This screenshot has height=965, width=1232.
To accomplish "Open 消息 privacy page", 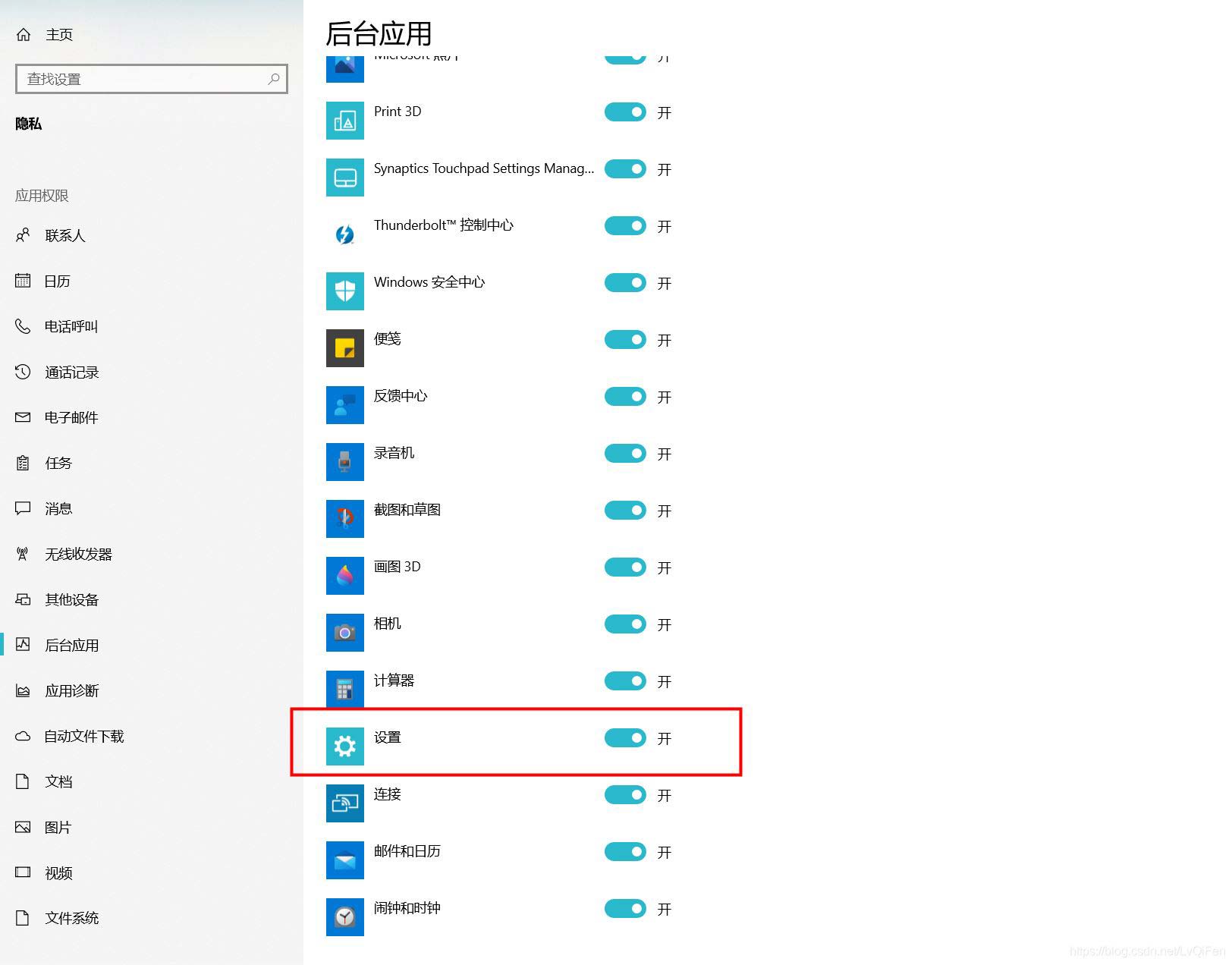I will 152,509.
